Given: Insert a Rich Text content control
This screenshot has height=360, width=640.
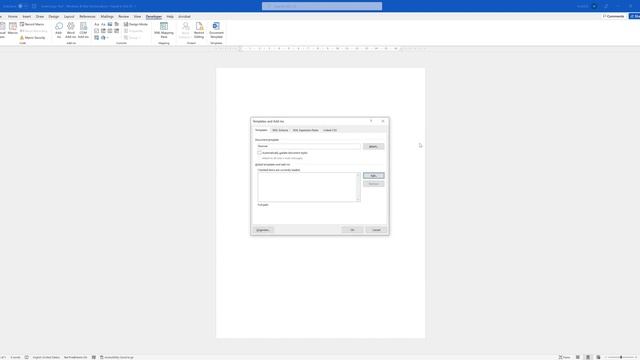Looking at the screenshot, I should pos(97,24).
